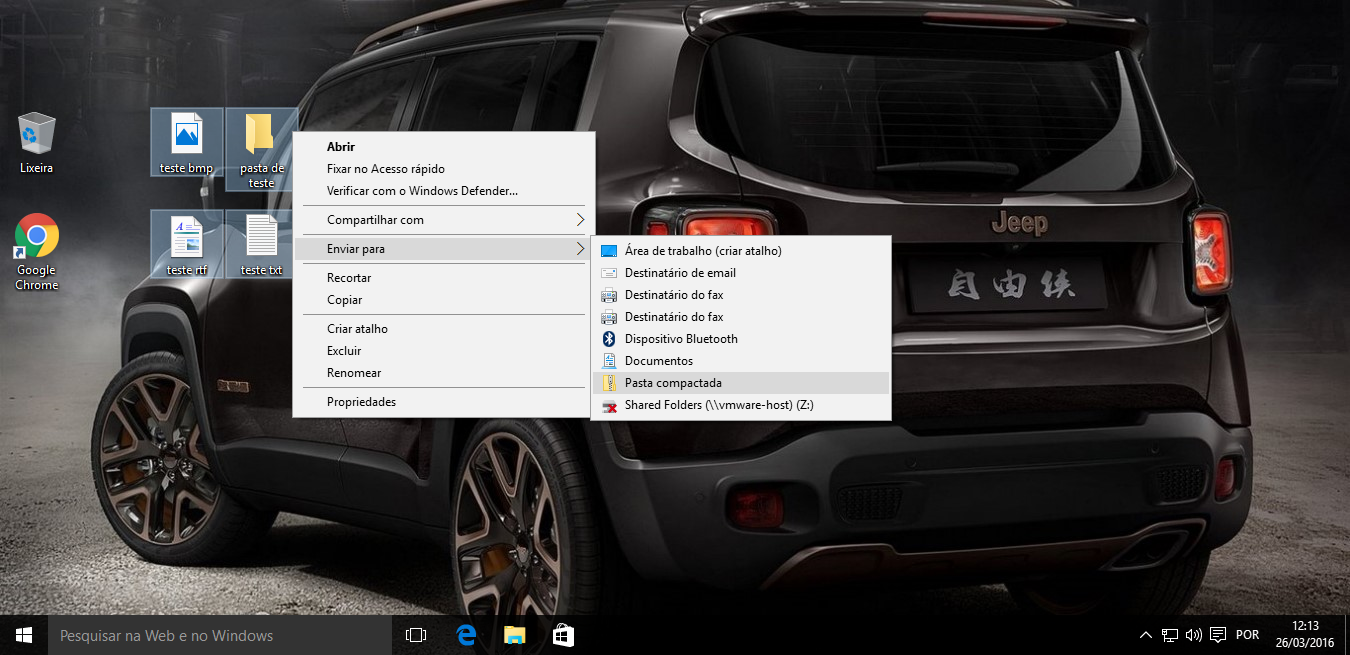Select Área de trabalho (criar atalho)
1350x655 pixels.
coord(700,250)
